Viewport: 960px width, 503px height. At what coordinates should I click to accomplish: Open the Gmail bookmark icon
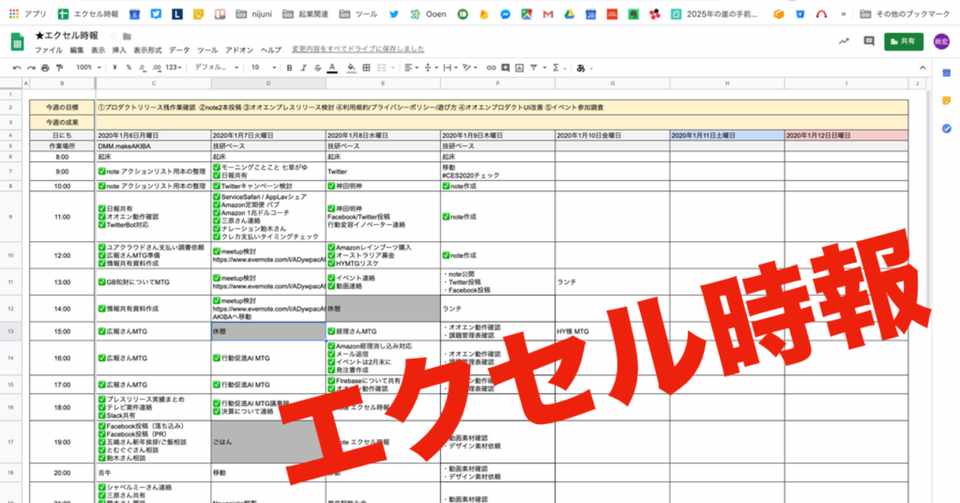[x=548, y=13]
